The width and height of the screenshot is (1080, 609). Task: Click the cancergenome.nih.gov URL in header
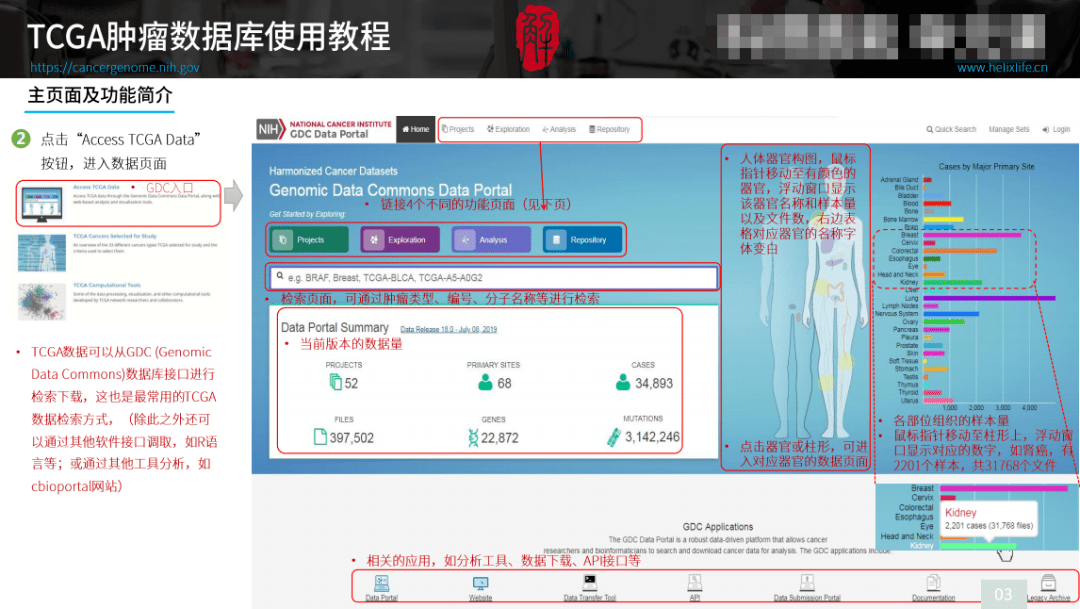tap(114, 68)
